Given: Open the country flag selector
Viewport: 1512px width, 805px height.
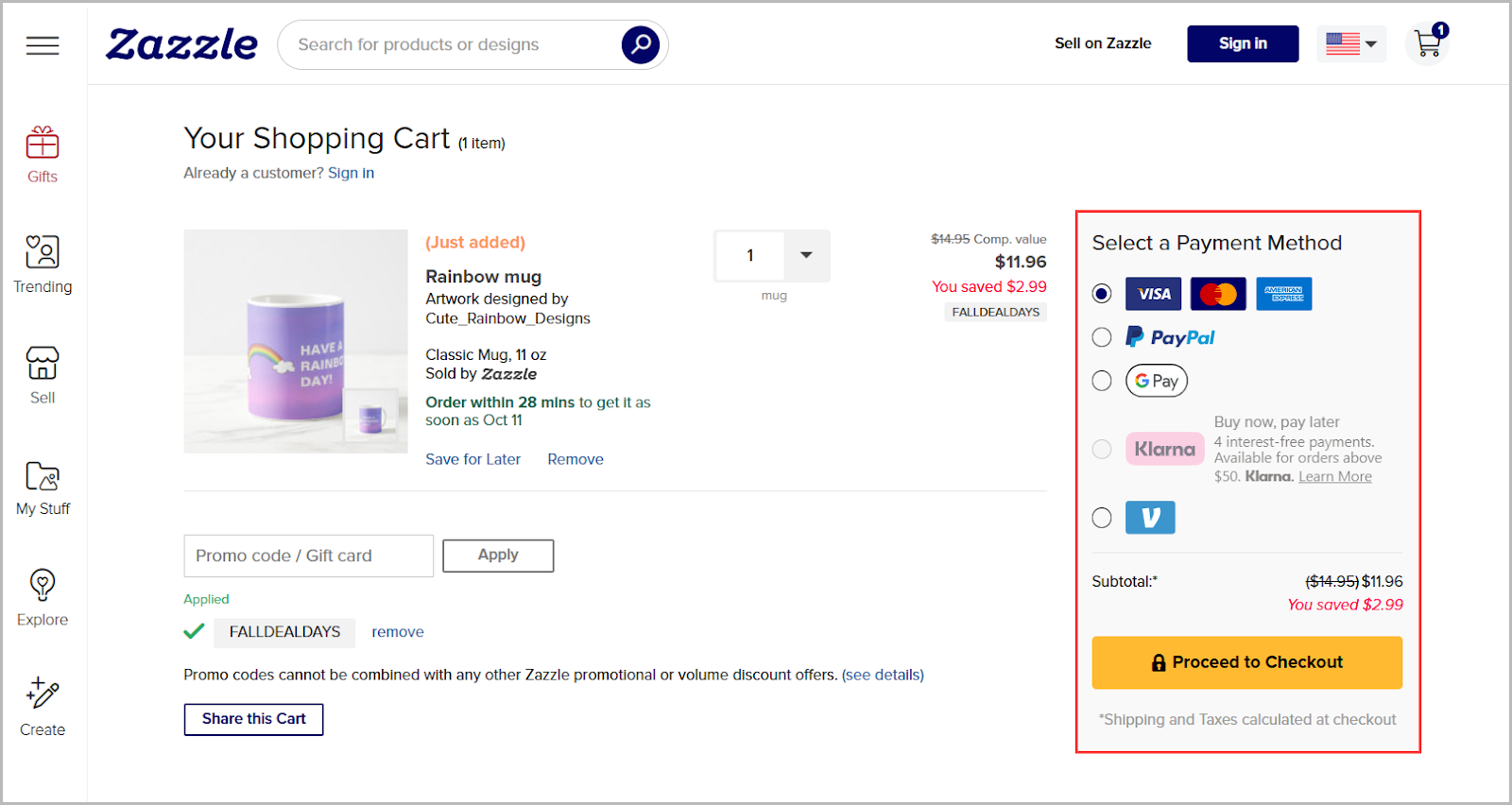Looking at the screenshot, I should 1351,43.
